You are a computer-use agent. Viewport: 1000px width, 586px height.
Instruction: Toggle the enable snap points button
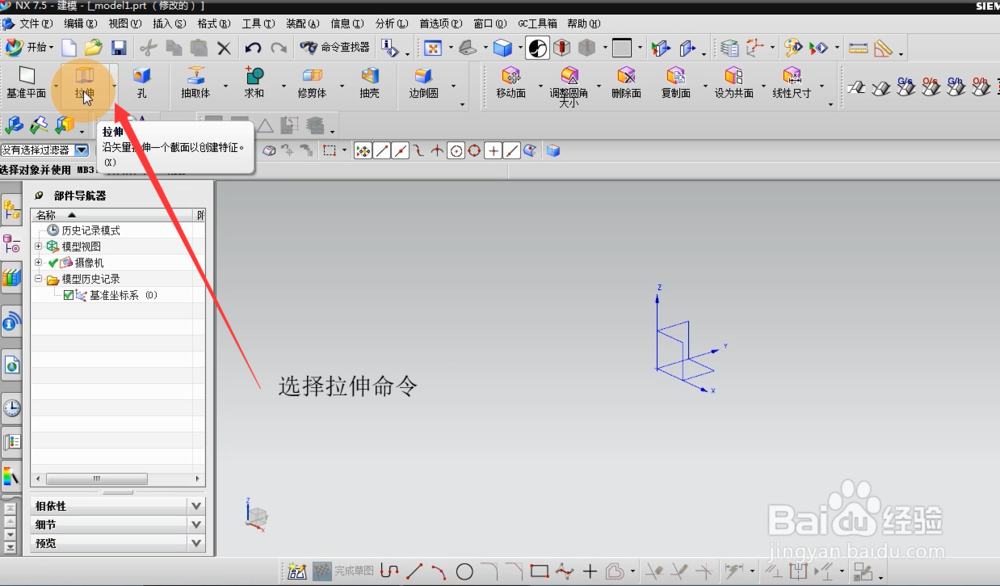[363, 150]
